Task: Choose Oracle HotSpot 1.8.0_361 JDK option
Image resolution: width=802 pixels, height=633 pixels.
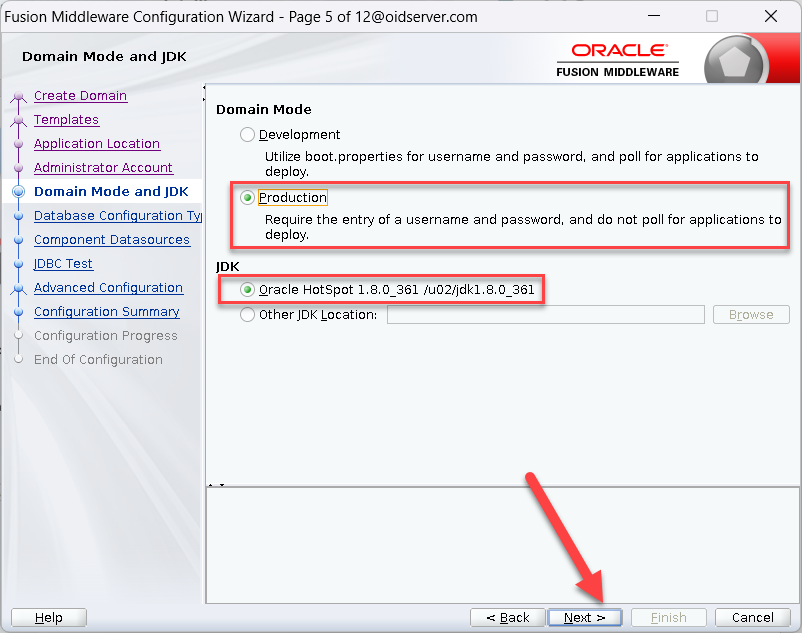Action: [247, 290]
